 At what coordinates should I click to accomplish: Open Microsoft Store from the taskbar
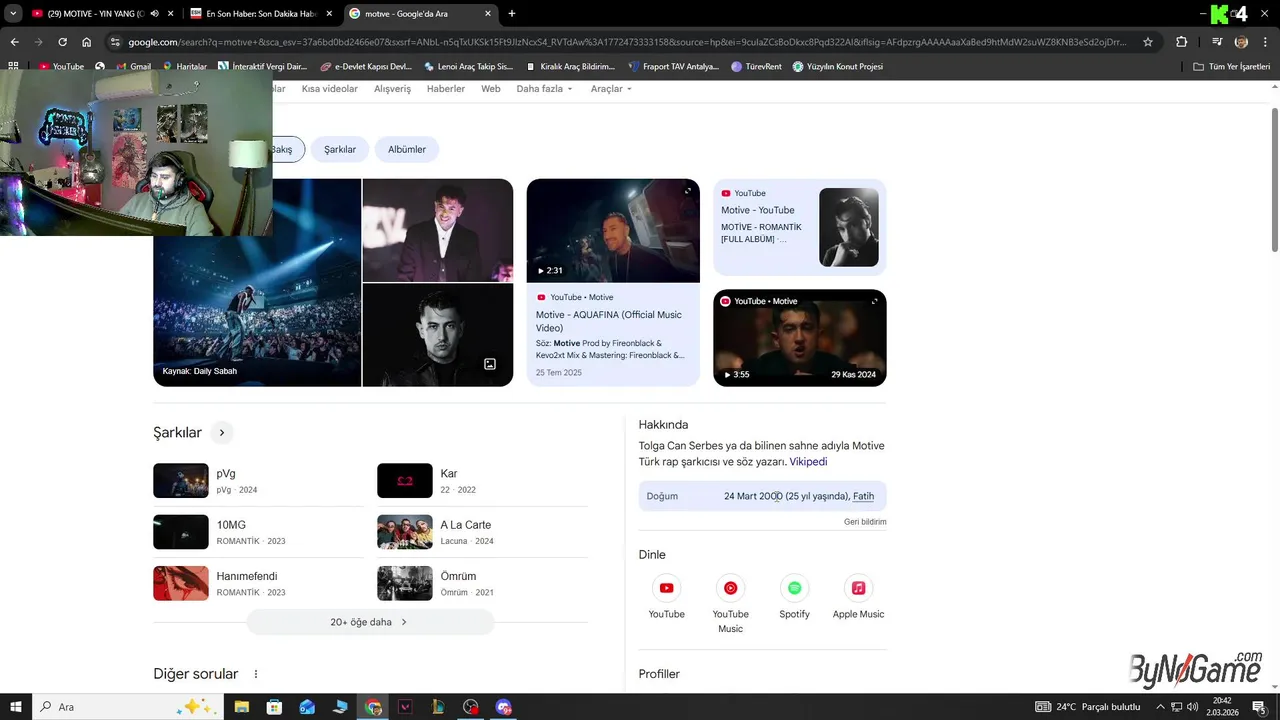tap(274, 707)
